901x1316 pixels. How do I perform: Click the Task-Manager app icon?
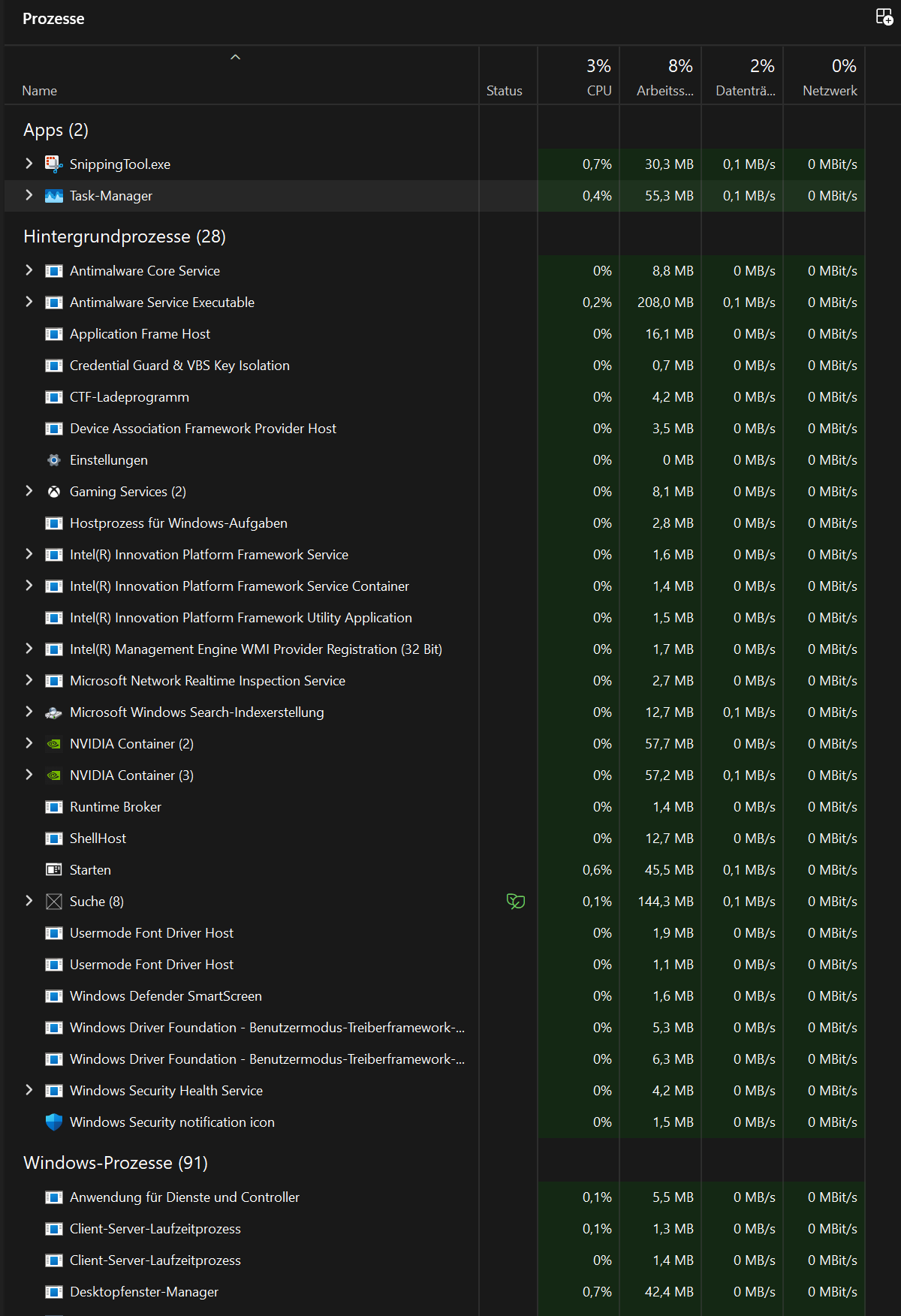coord(53,196)
